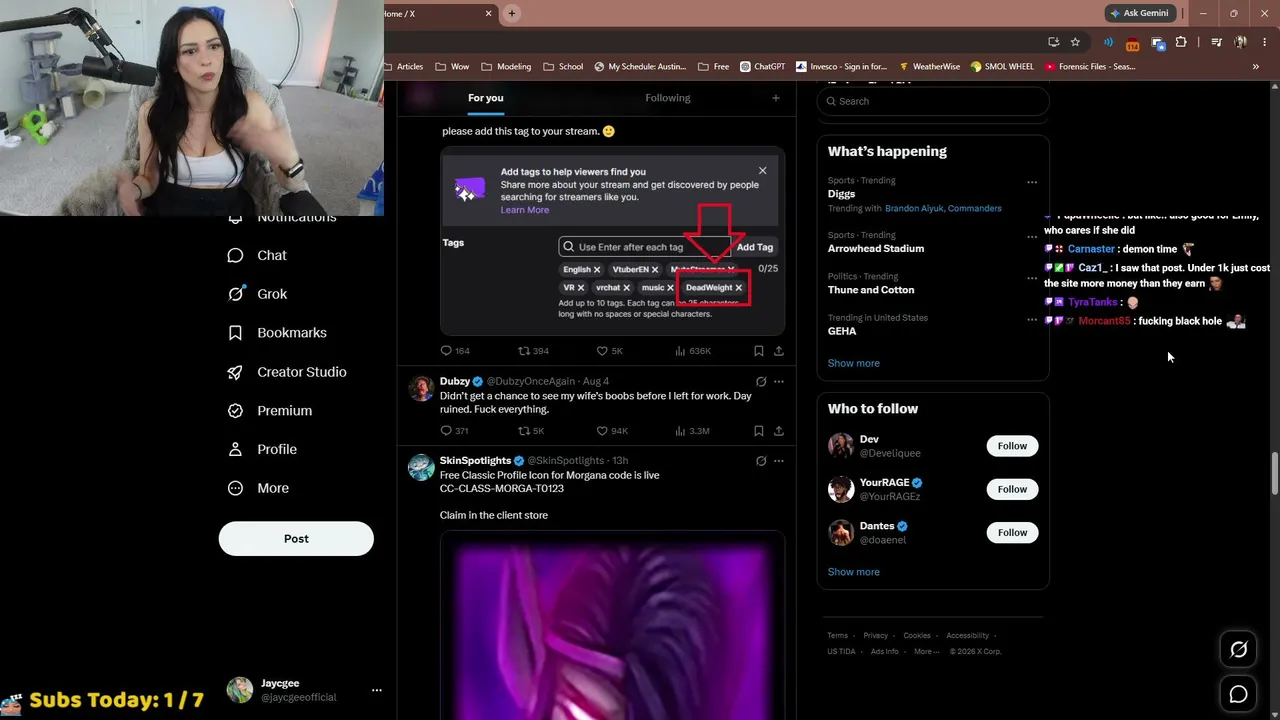Image resolution: width=1280 pixels, height=720 pixels.
Task: View analytics for Dubzy's tweet
Action: pyautogui.click(x=692, y=431)
